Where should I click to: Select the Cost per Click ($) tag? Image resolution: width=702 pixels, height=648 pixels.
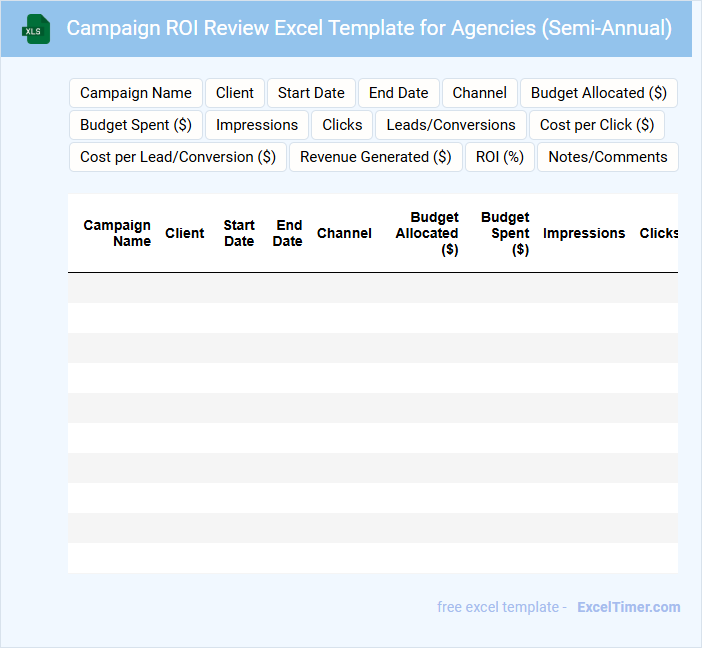[596, 125]
